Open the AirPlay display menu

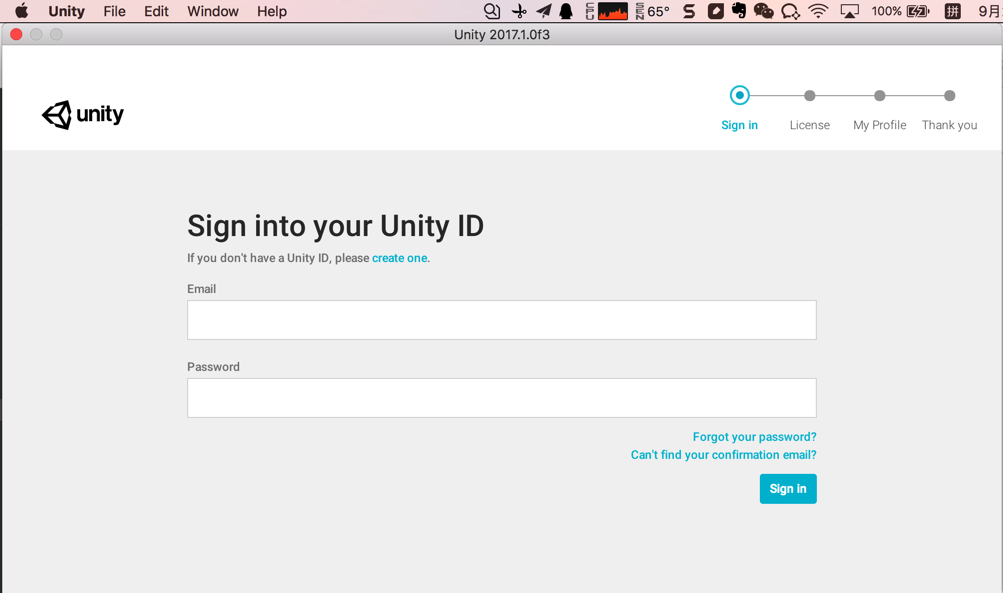(849, 11)
